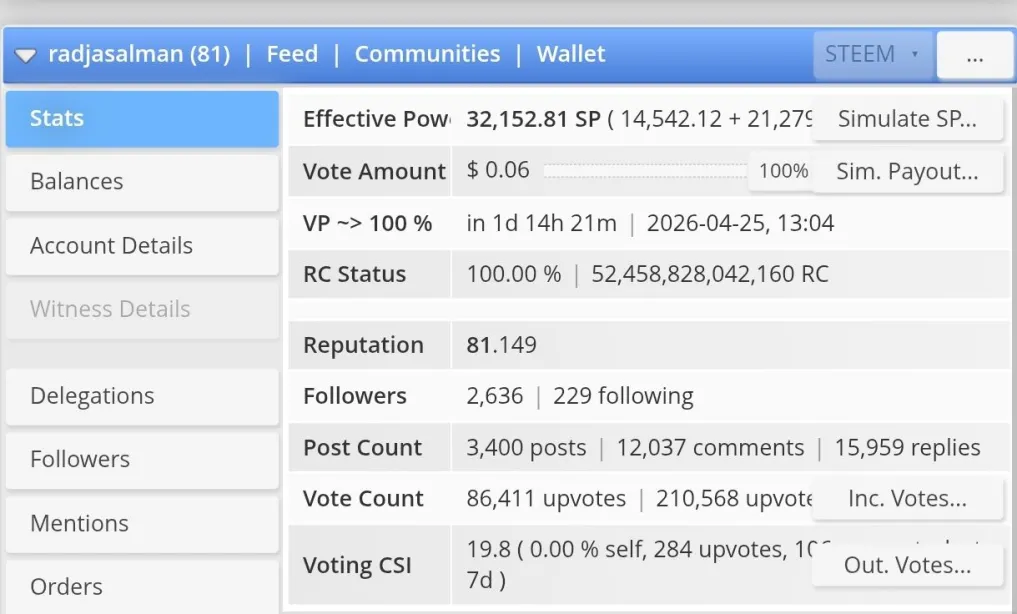Image resolution: width=1017 pixels, height=614 pixels.
Task: Show the Delegations tab
Action: tap(142, 396)
